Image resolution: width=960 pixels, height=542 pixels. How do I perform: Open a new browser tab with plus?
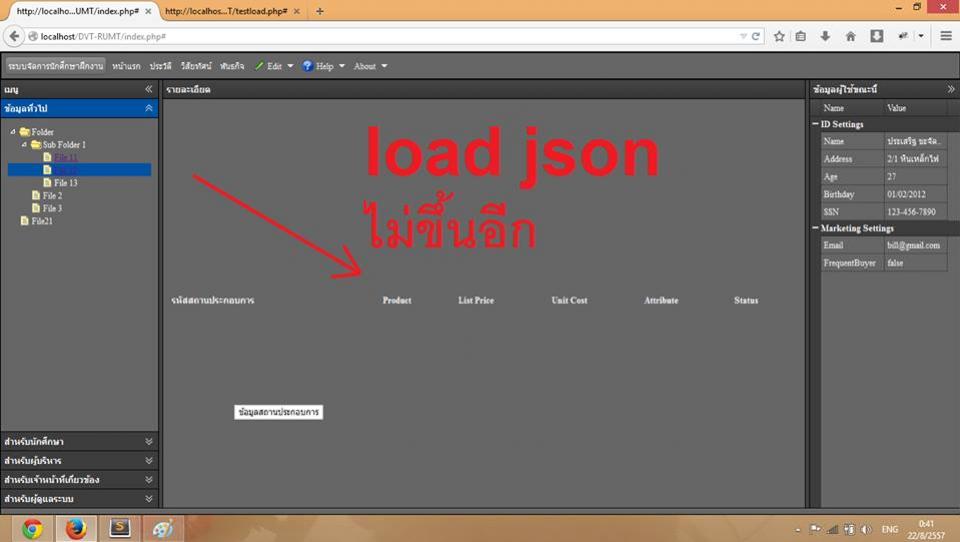tap(320, 11)
